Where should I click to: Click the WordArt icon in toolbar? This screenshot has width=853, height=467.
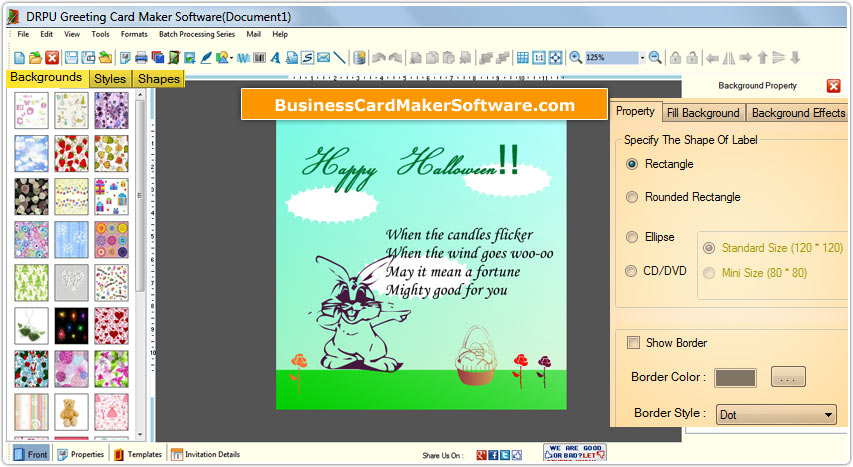pyautogui.click(x=243, y=58)
